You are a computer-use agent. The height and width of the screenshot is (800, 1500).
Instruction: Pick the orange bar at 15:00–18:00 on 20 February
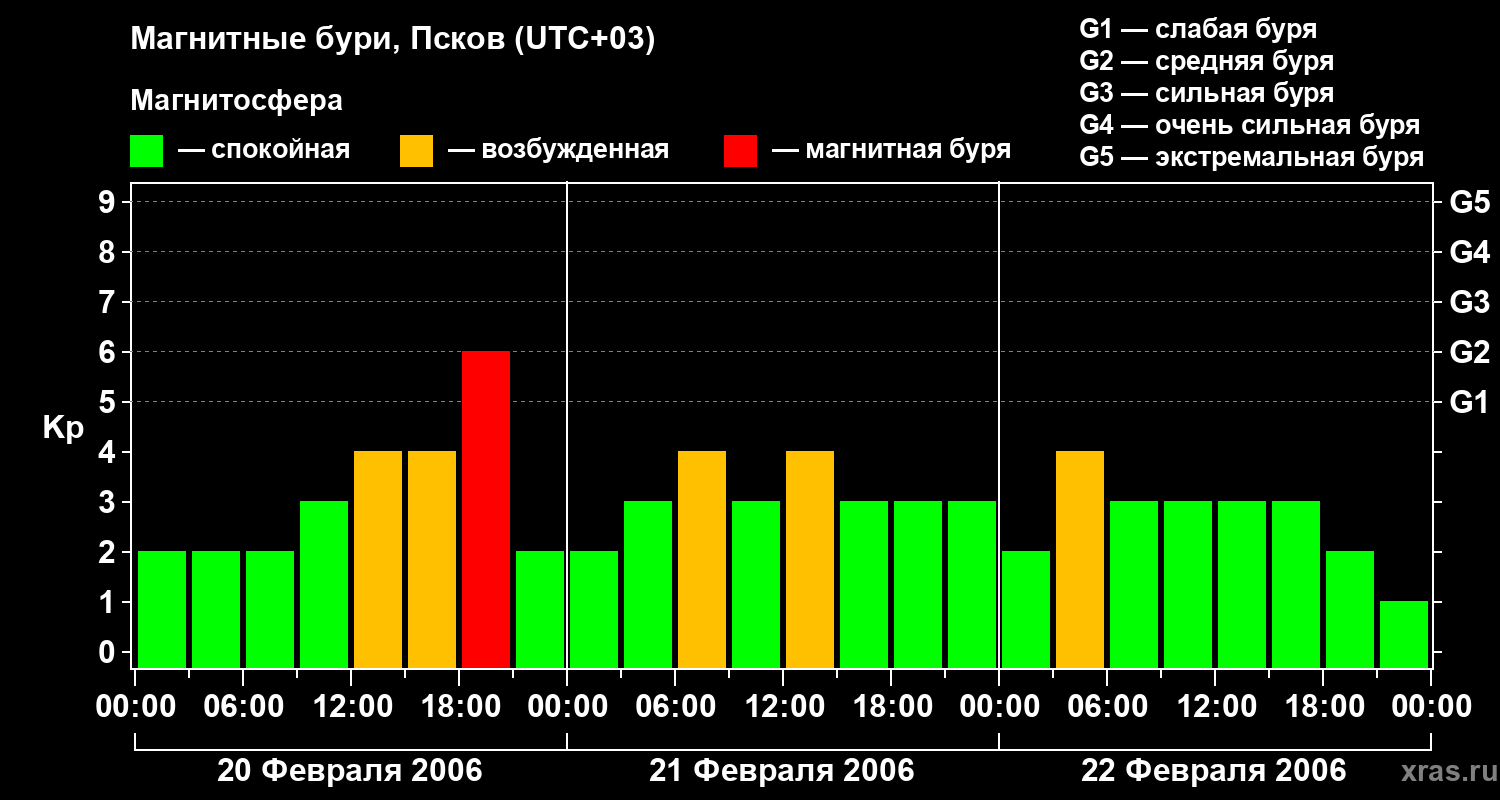[432, 559]
